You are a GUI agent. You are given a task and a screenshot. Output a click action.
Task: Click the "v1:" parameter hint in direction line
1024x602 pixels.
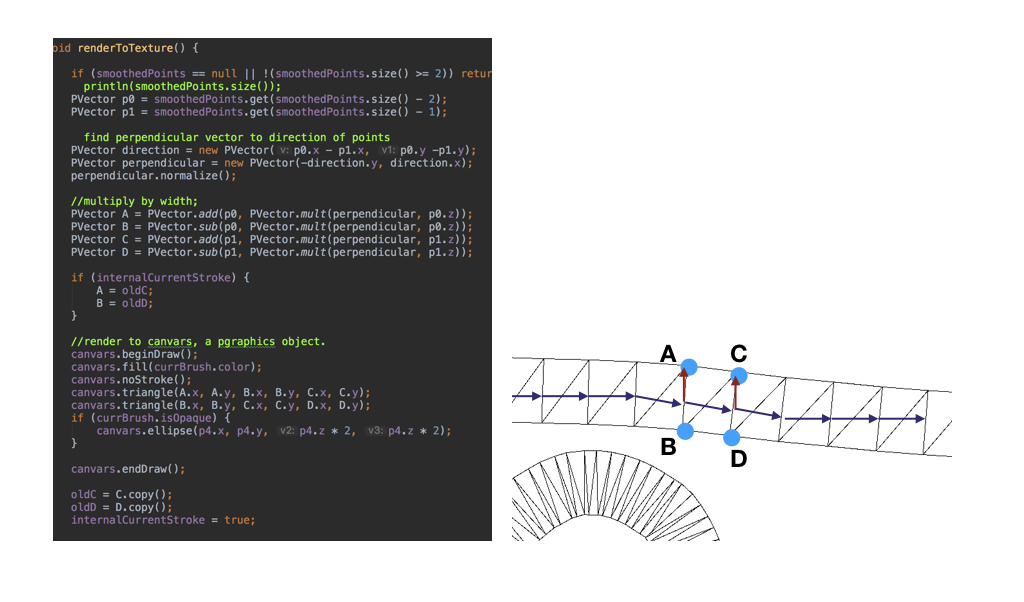[x=388, y=150]
